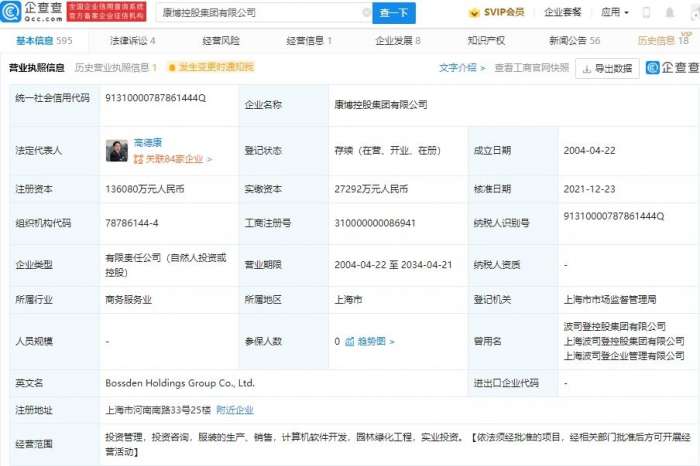The width and height of the screenshot is (700, 466).
Task: Expand the 应用 dropdown menu
Action: click(613, 13)
